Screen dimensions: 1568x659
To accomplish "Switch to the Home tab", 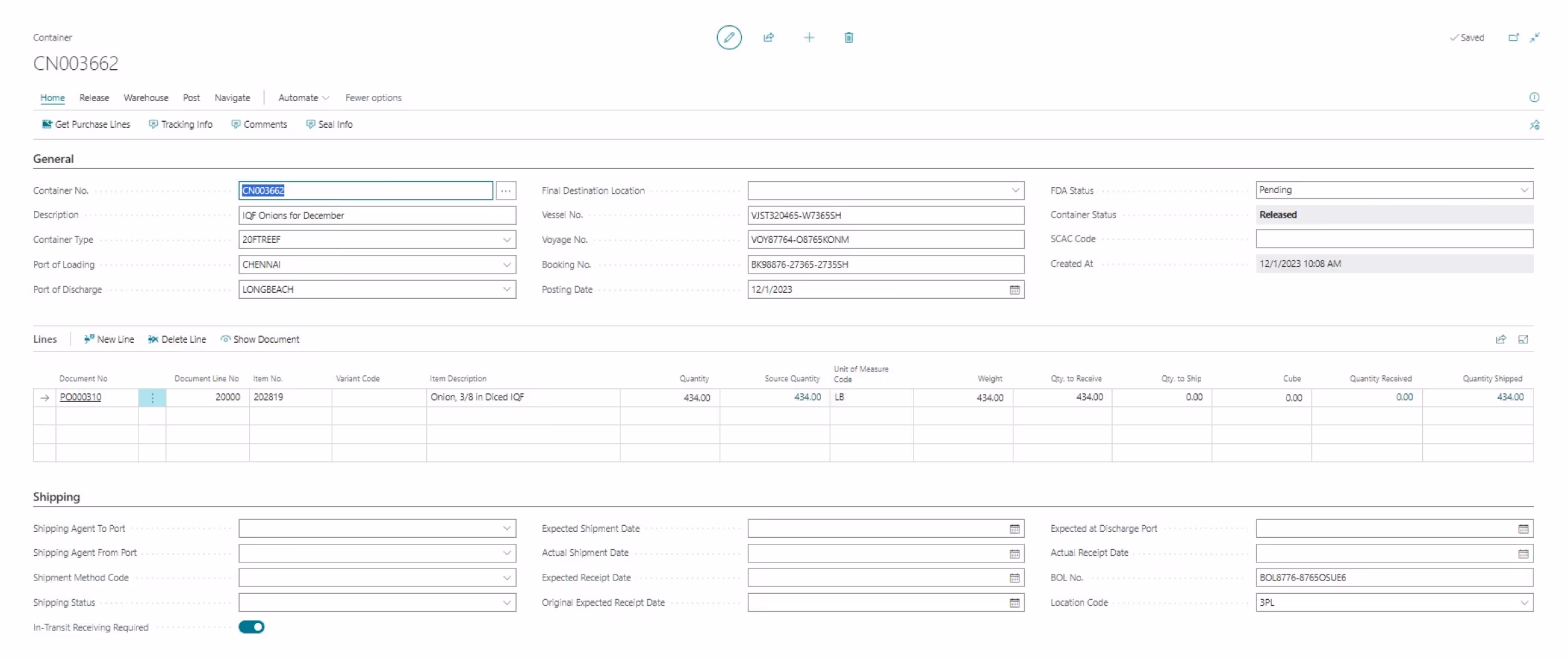I will 53,98.
